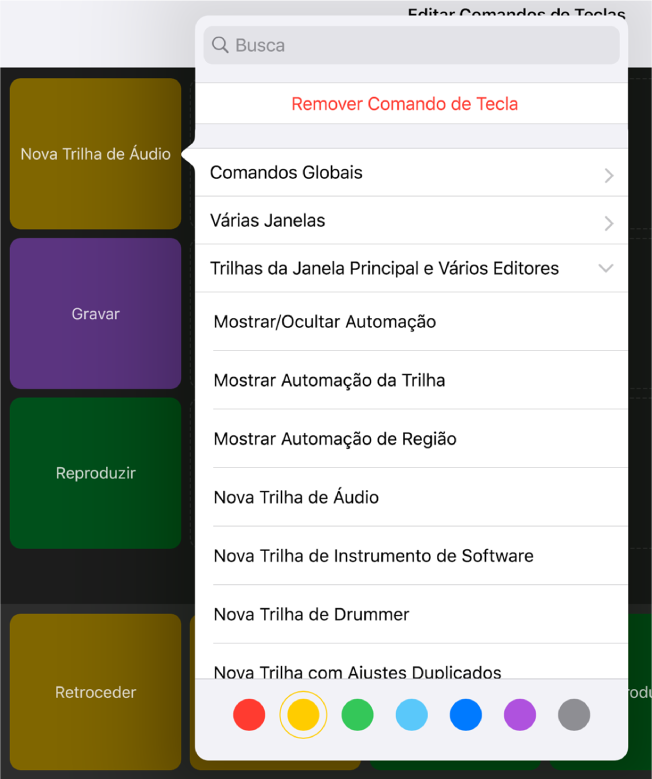The image size is (652, 779).
Task: Pick the yellow color swatch
Action: pyautogui.click(x=303, y=715)
